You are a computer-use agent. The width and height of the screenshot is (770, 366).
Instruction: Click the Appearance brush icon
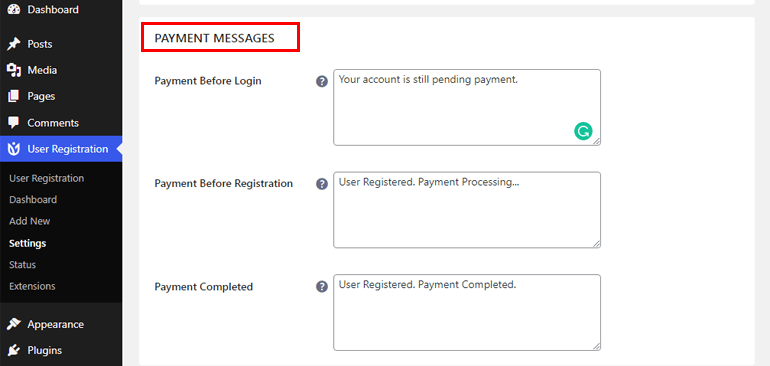(x=14, y=324)
